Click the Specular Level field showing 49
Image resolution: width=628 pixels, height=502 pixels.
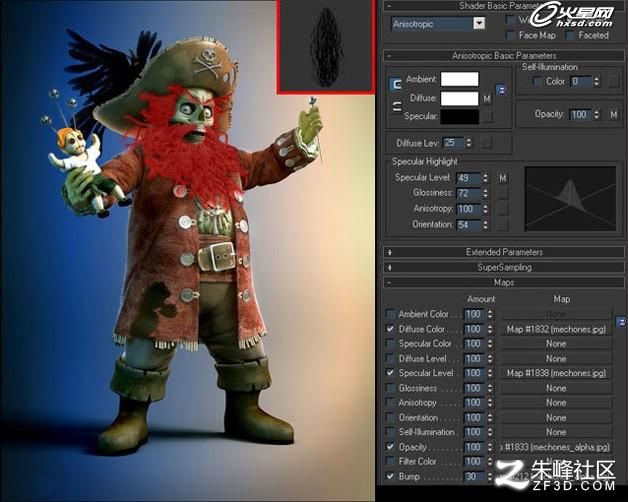[x=468, y=177]
